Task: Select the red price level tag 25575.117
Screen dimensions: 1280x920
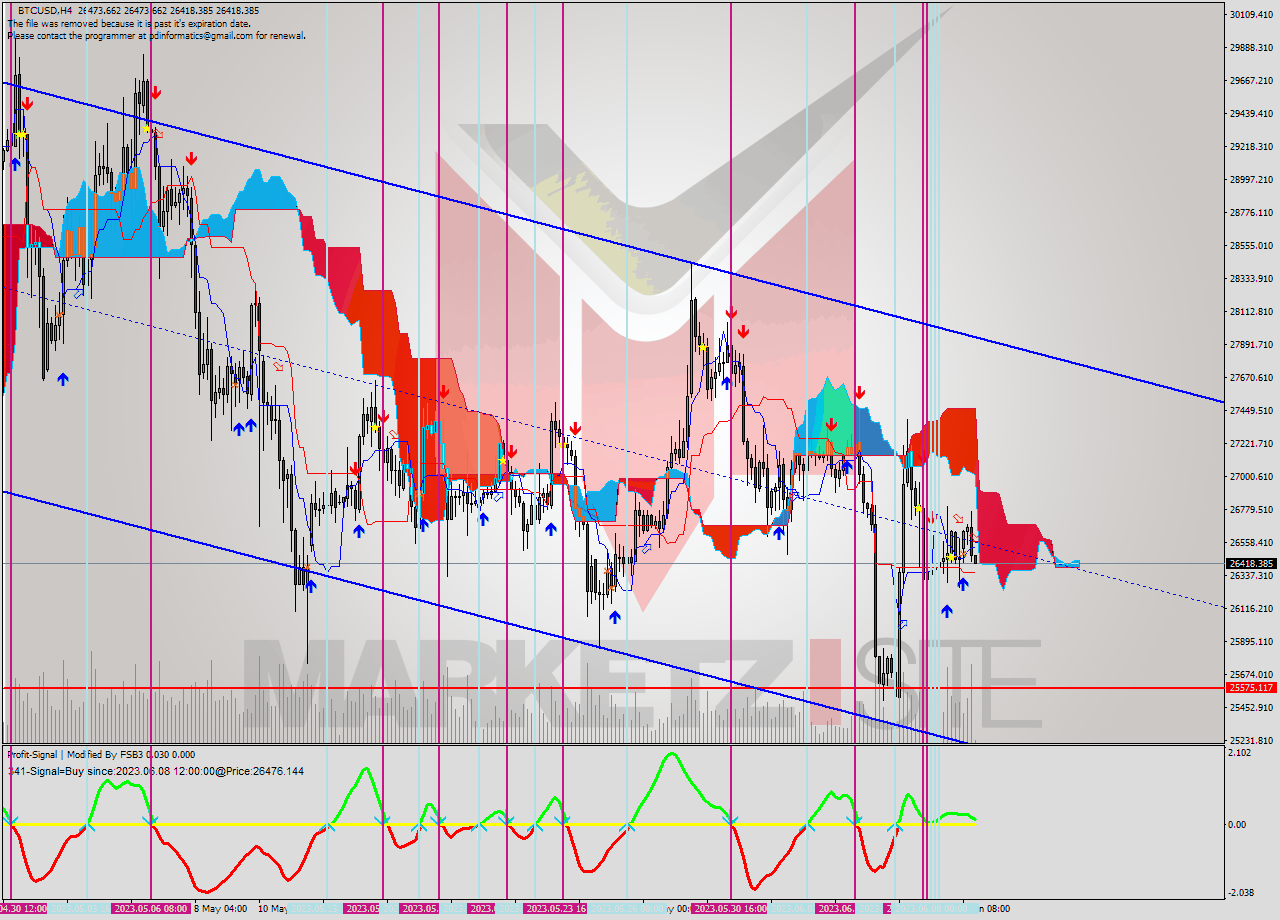Action: click(1250, 687)
